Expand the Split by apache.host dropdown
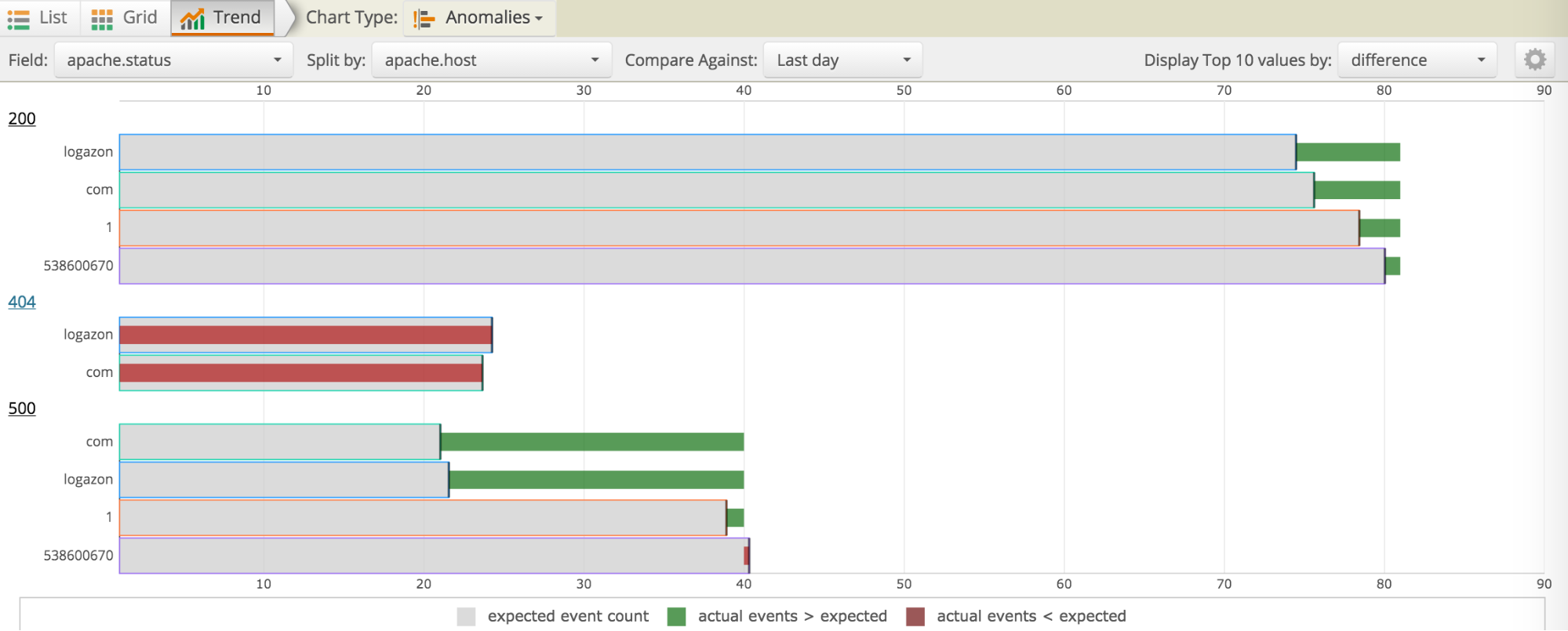 point(491,60)
